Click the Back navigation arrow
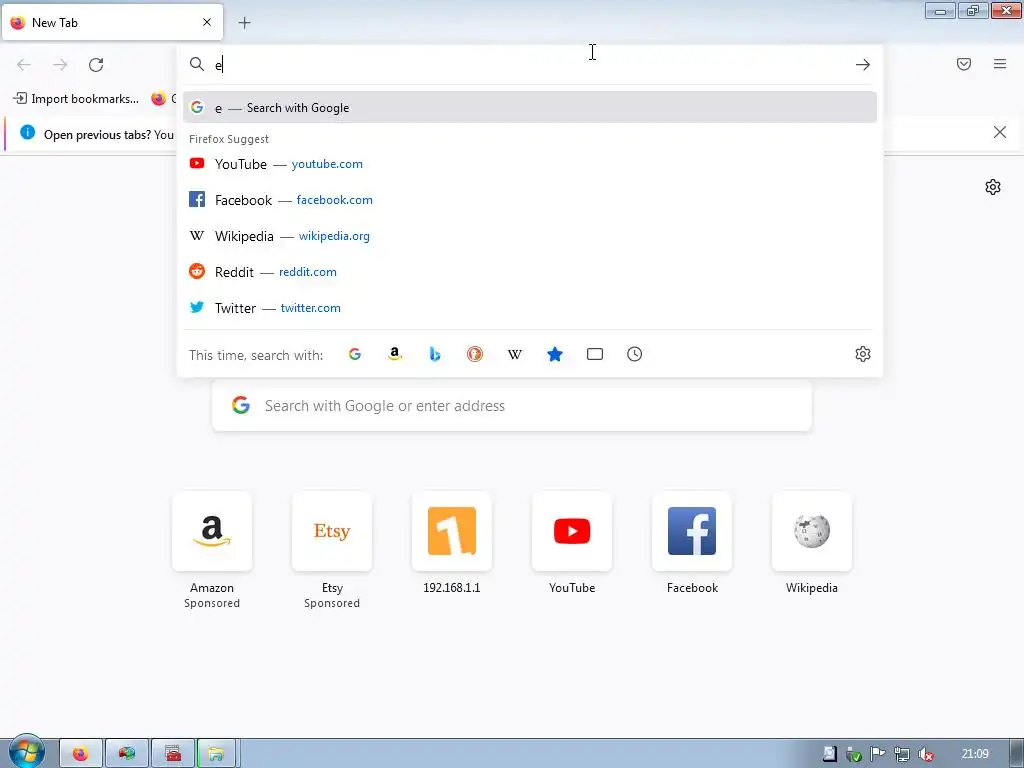Viewport: 1024px width, 768px height. point(24,65)
